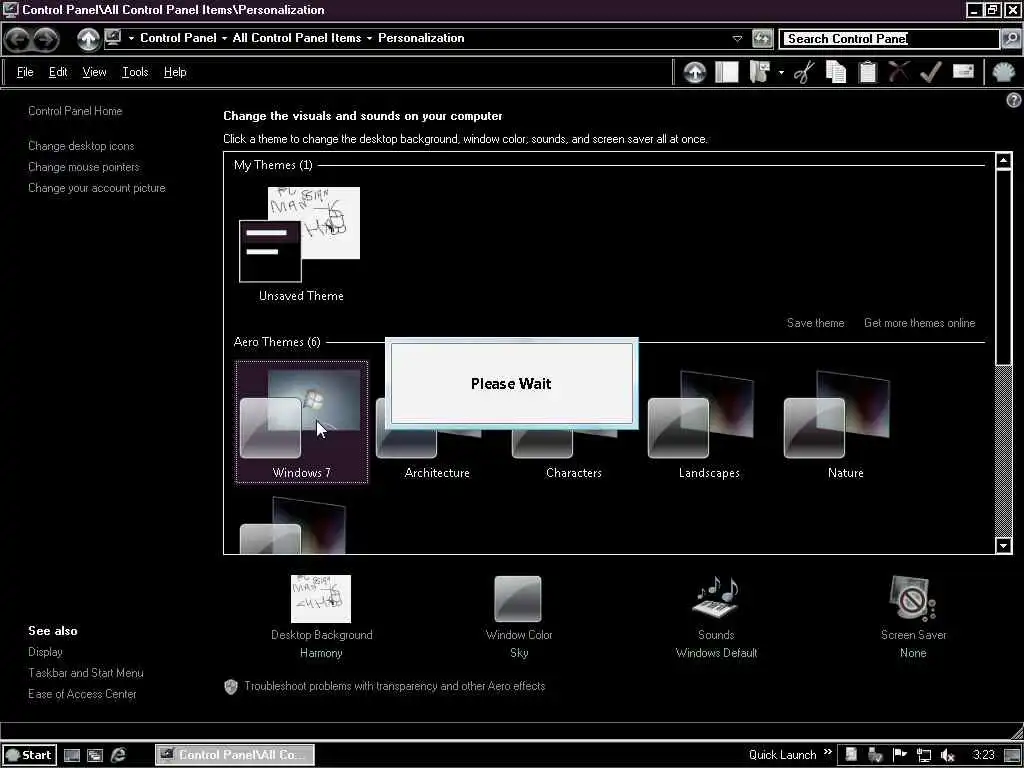Click the search magnifier icon
Image resolution: width=1024 pixels, height=768 pixels.
tap(1010, 39)
